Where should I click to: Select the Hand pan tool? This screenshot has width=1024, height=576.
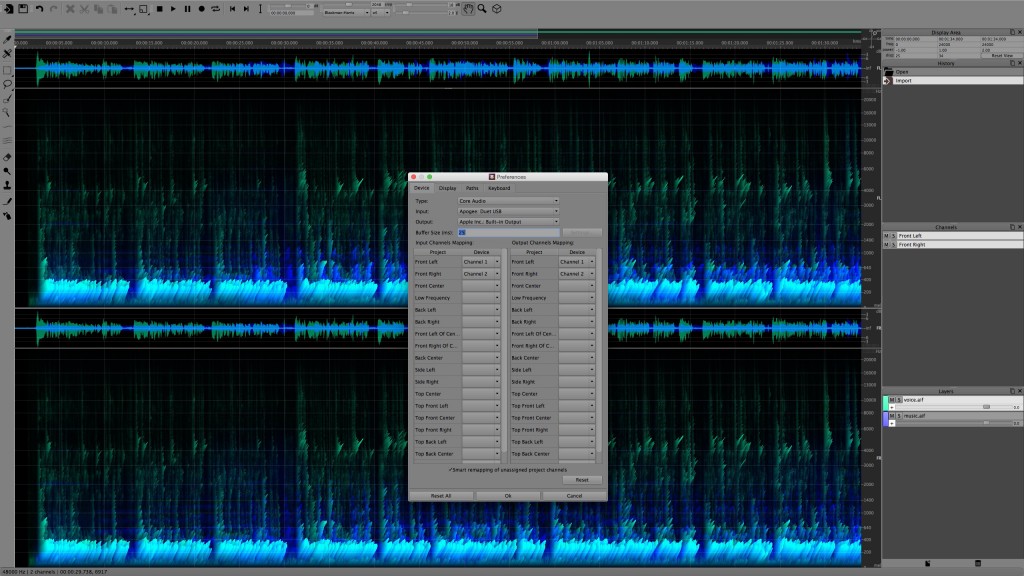click(467, 9)
